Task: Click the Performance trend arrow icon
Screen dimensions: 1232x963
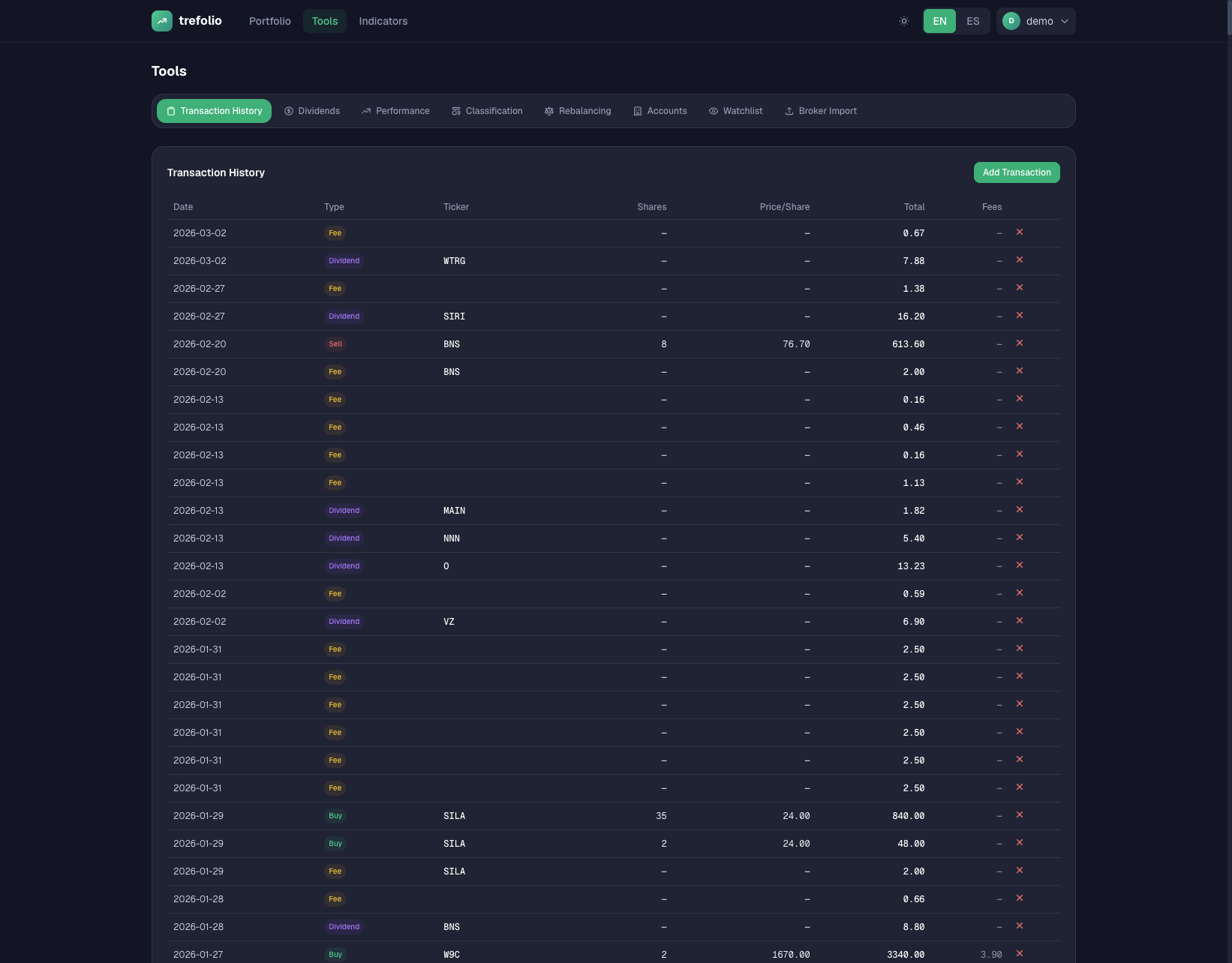Action: click(366, 110)
